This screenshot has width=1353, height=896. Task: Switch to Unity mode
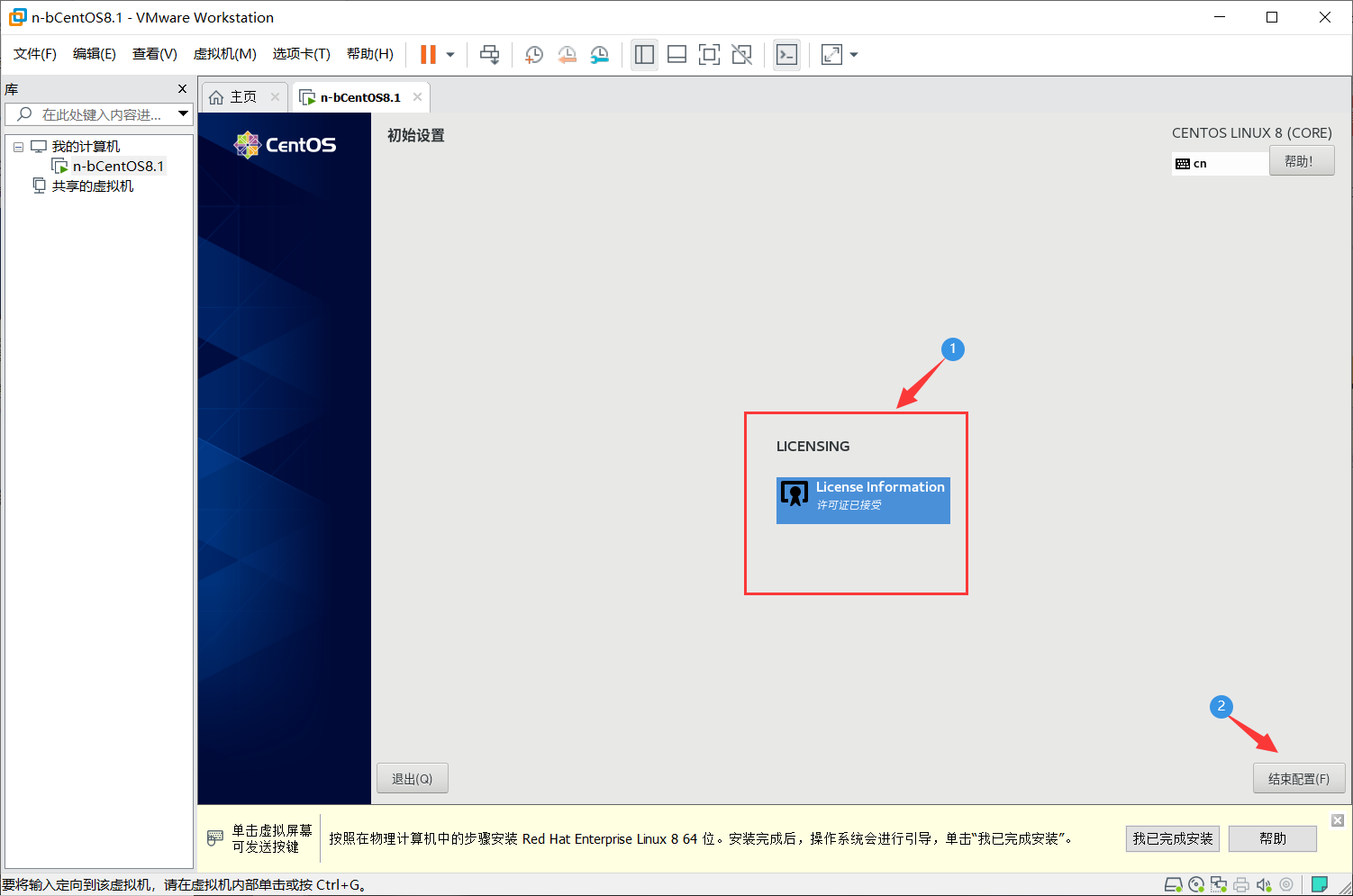[741, 55]
